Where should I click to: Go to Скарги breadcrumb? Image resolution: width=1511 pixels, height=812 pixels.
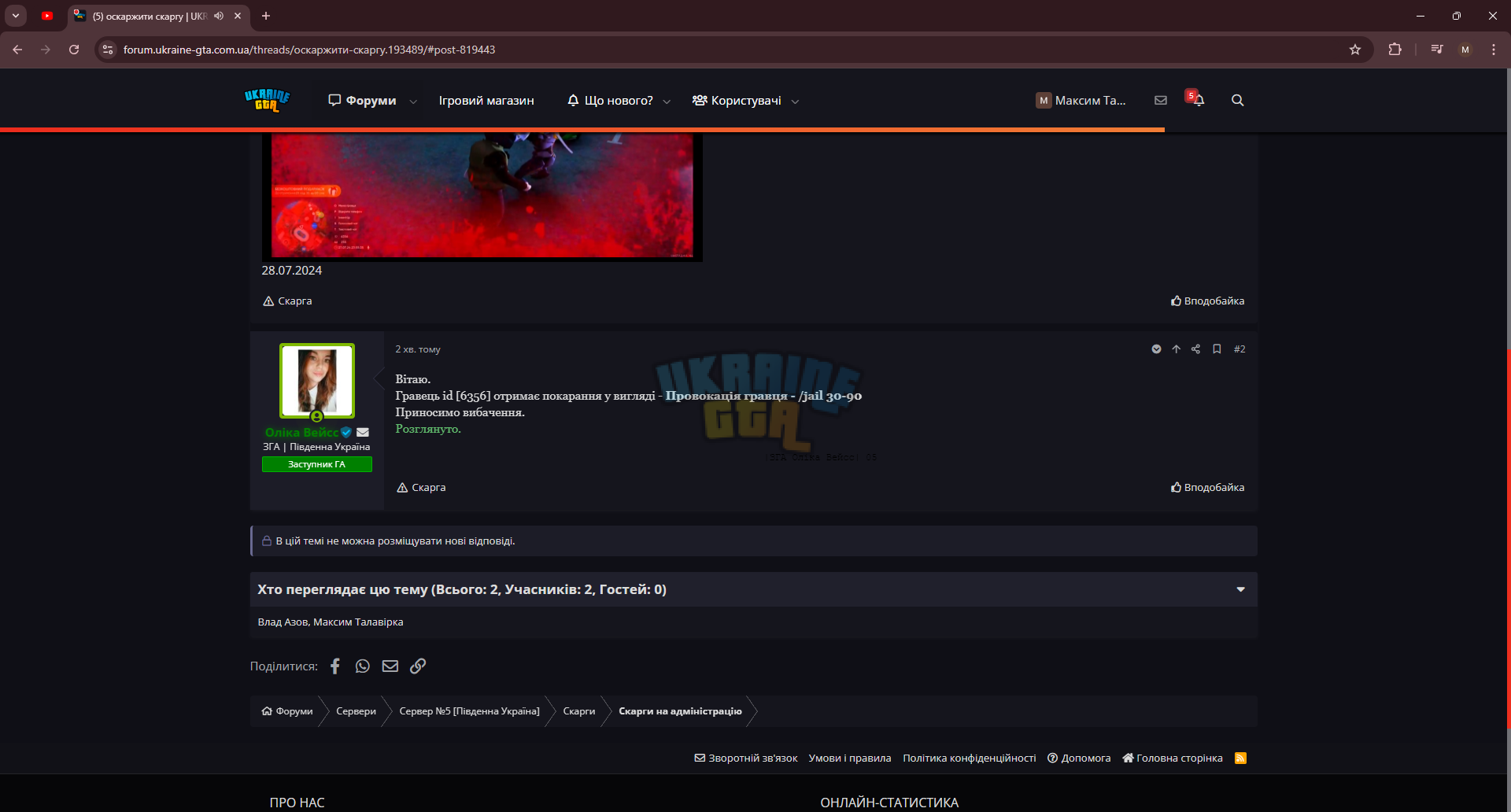click(579, 711)
